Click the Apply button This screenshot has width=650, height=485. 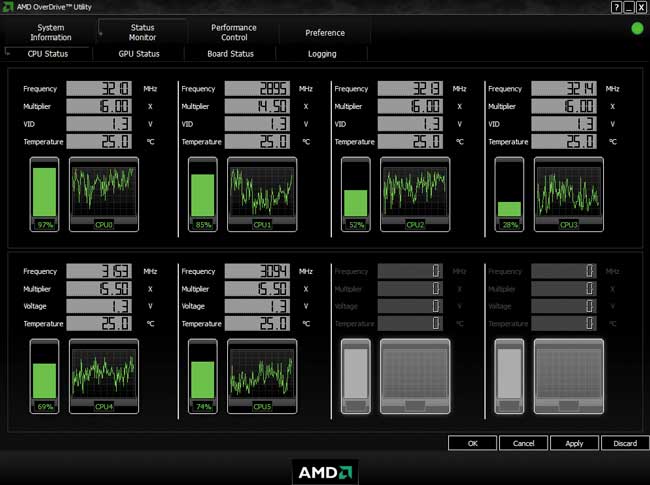[x=574, y=443]
